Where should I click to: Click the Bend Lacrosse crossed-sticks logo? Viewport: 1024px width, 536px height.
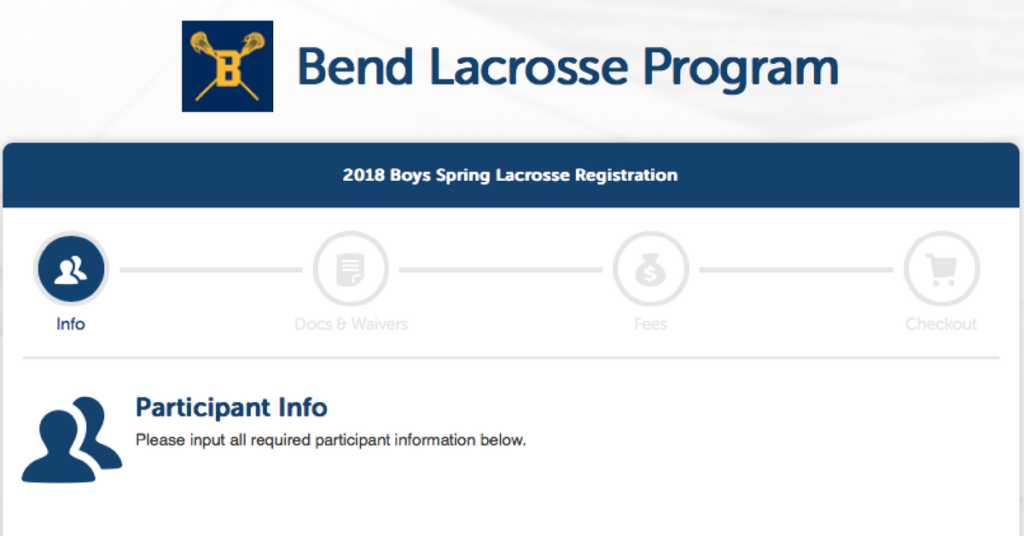(227, 66)
